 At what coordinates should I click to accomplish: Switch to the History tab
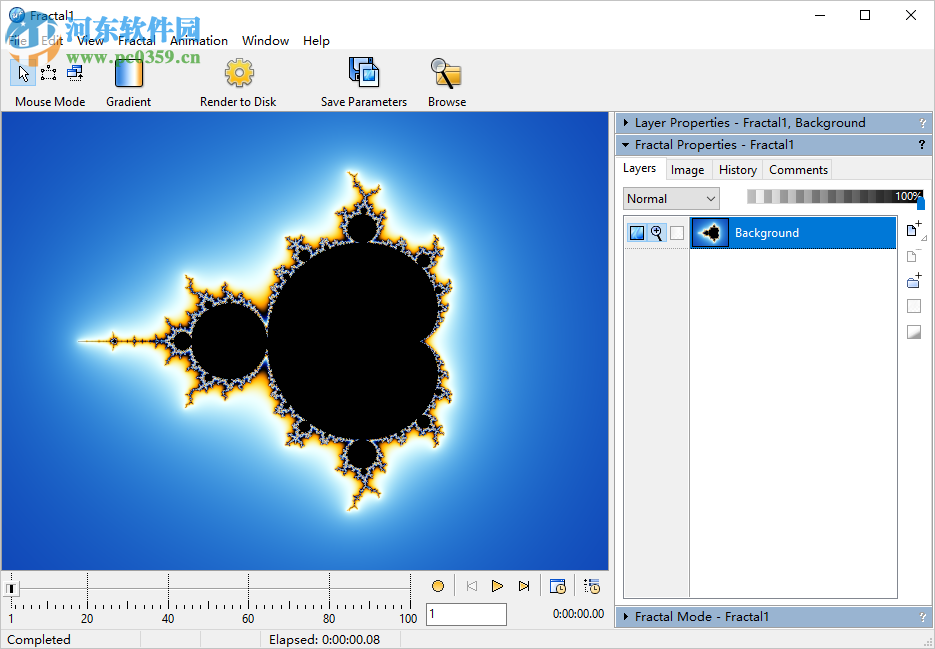pyautogui.click(x=737, y=169)
